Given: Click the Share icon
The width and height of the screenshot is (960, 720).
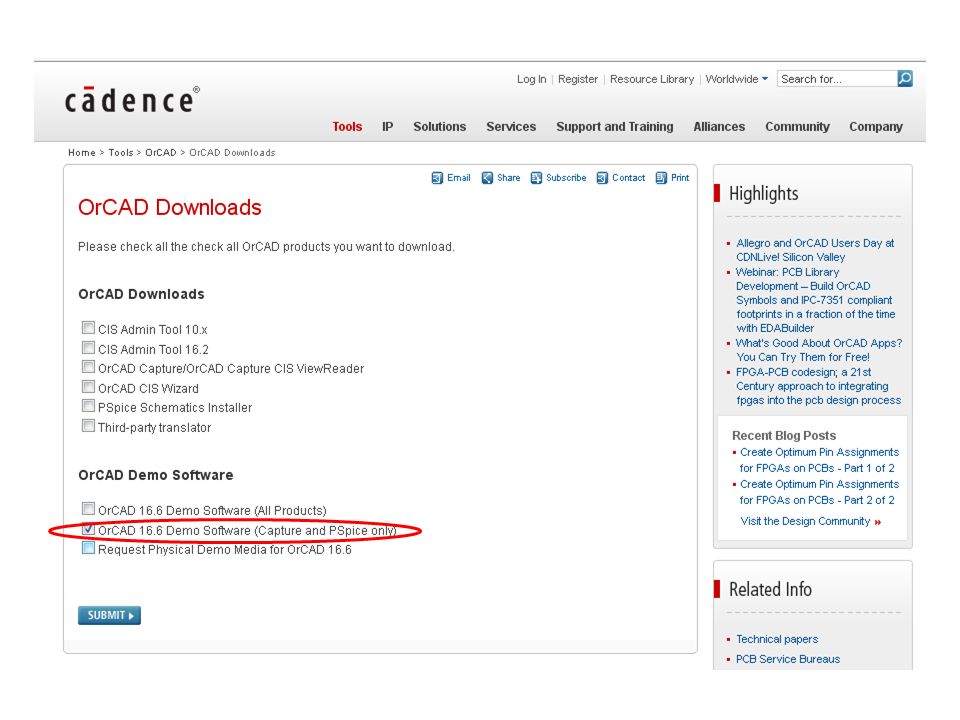Looking at the screenshot, I should pyautogui.click(x=487, y=178).
